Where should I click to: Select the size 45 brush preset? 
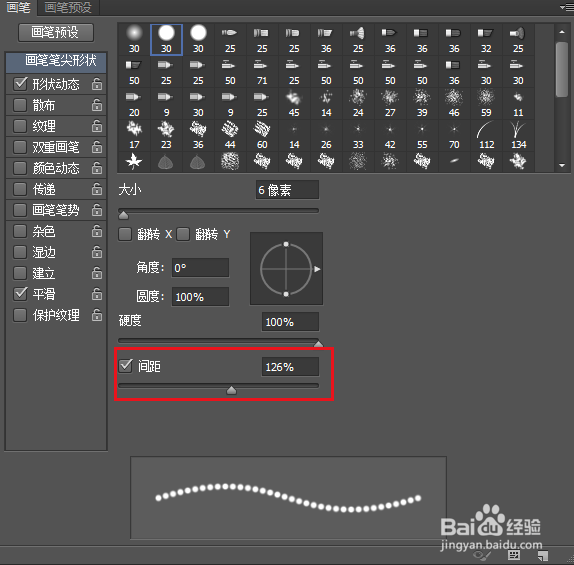[294, 104]
